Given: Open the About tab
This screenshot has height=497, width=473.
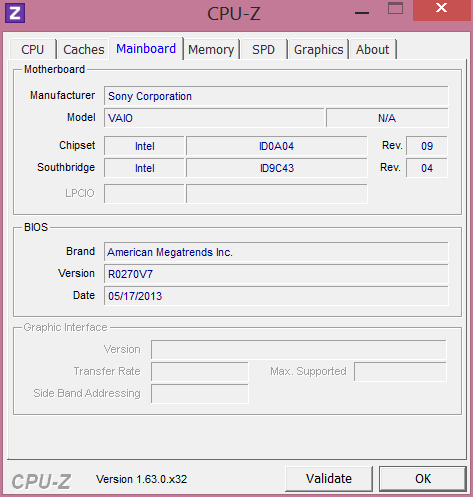Looking at the screenshot, I should [372, 49].
